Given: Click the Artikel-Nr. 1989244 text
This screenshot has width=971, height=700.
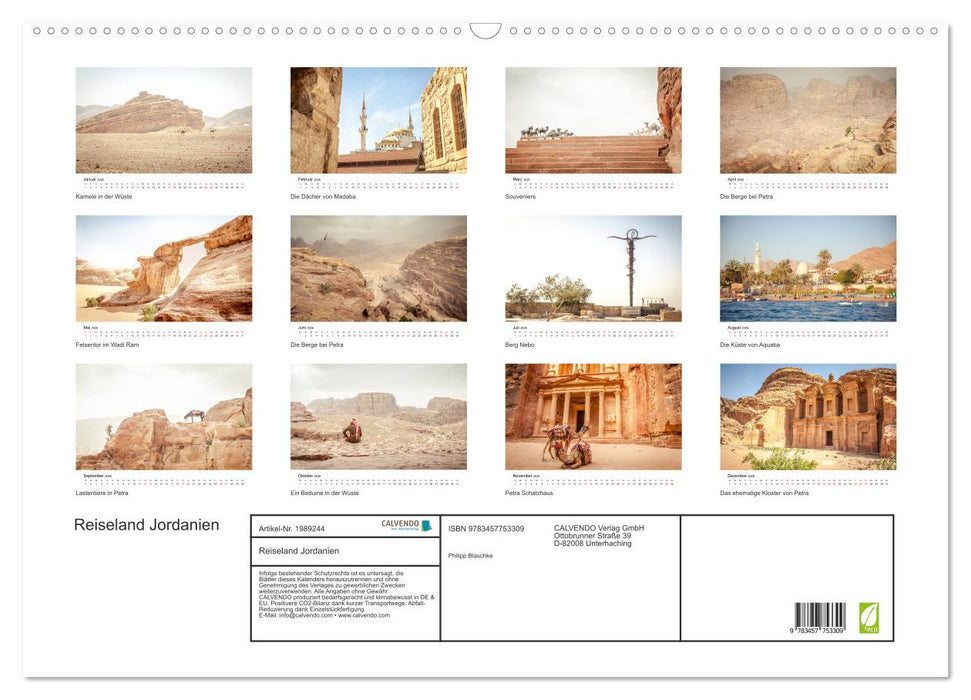Looking at the screenshot, I should coord(291,528).
